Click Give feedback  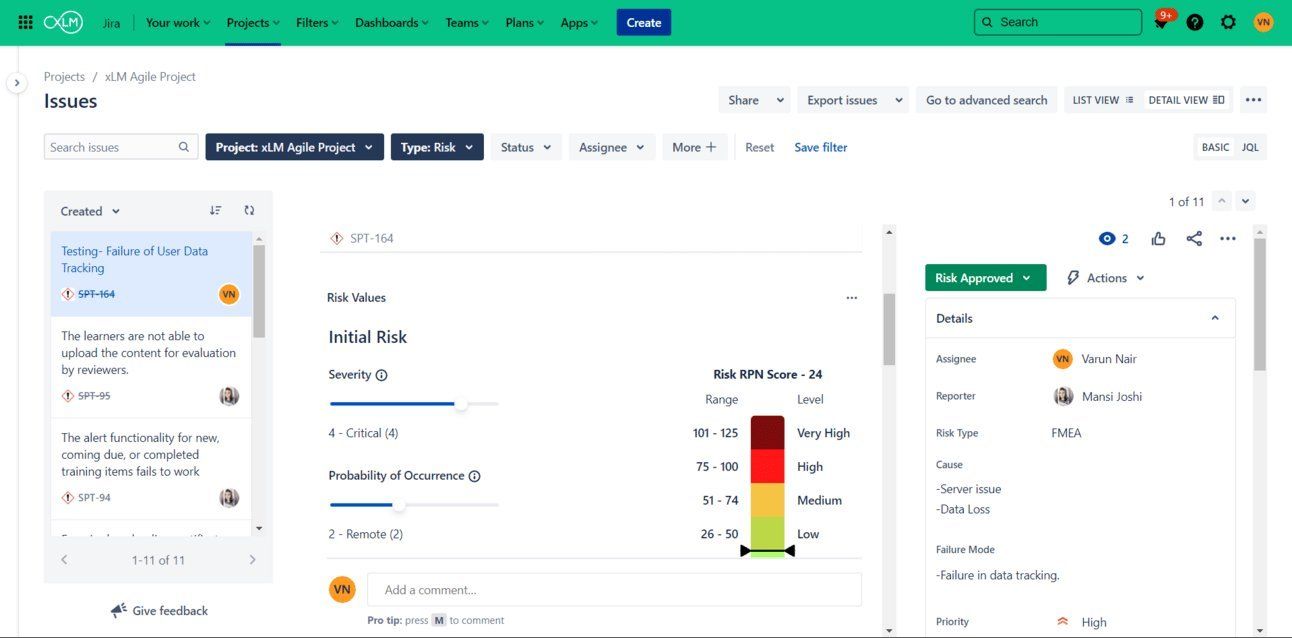tap(159, 611)
